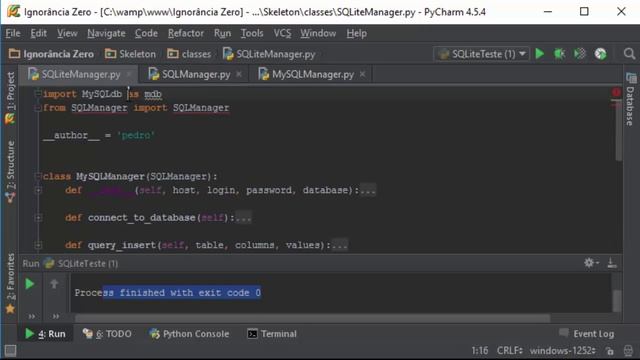
Task: Expand the __init__ method fold
Action: [x=38, y=190]
